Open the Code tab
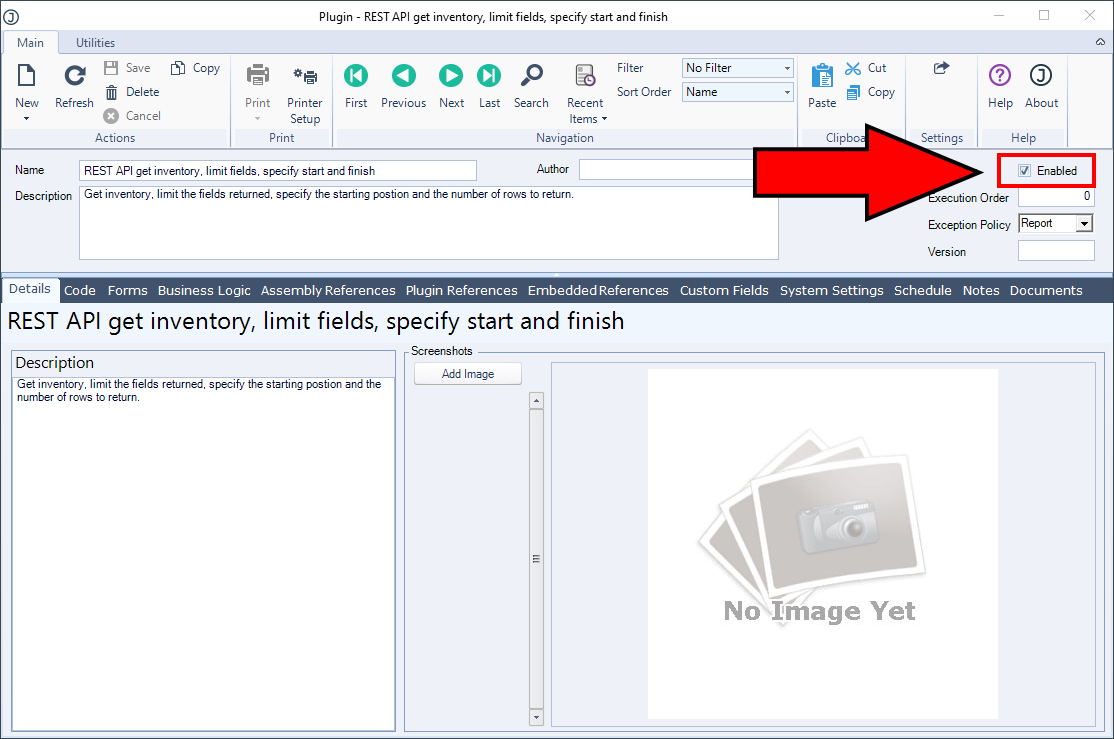1114x739 pixels. coord(80,291)
